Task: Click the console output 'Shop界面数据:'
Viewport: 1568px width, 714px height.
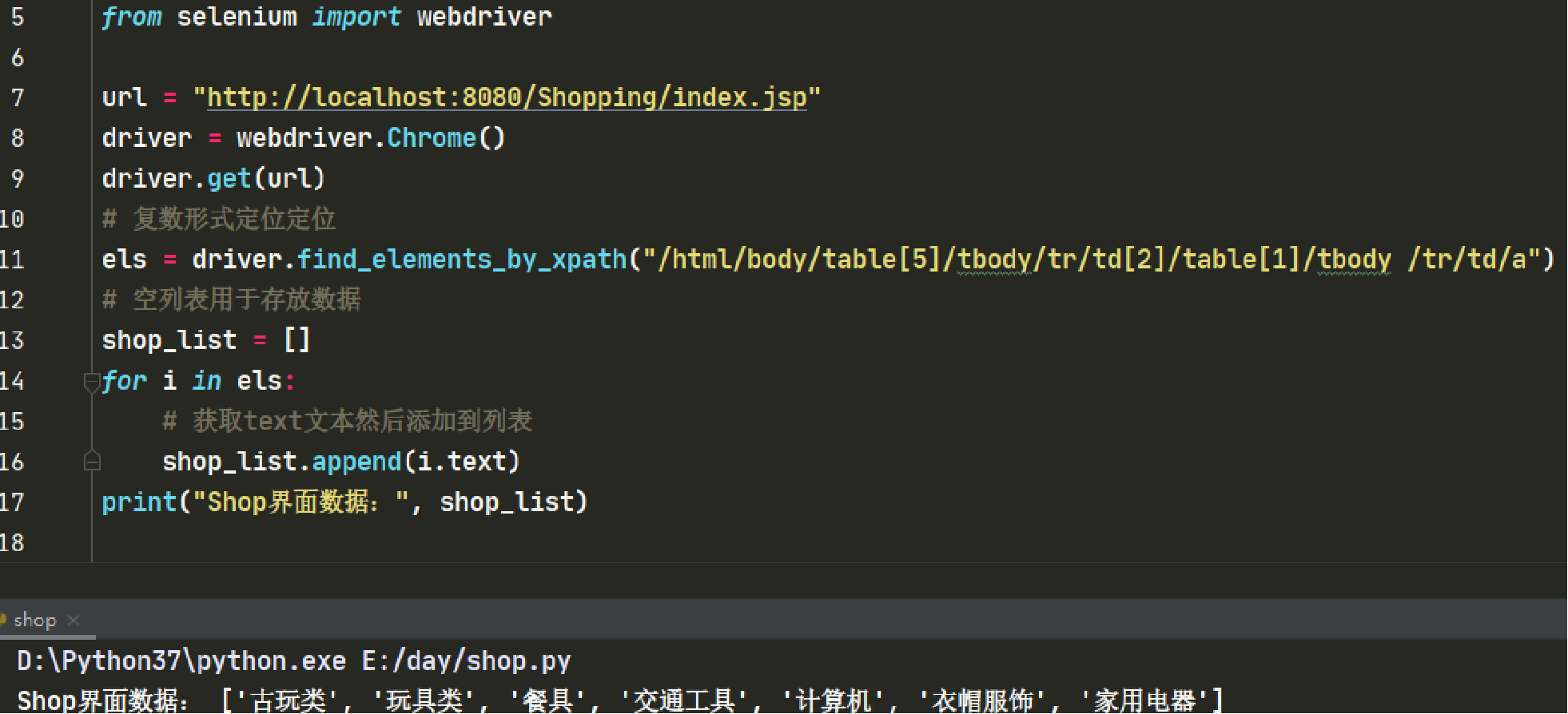Action: point(104,700)
